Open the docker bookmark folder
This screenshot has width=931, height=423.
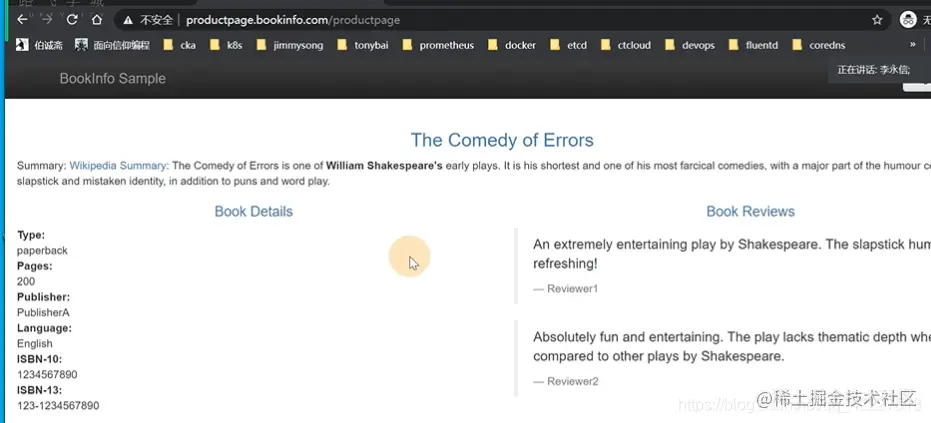(512, 45)
